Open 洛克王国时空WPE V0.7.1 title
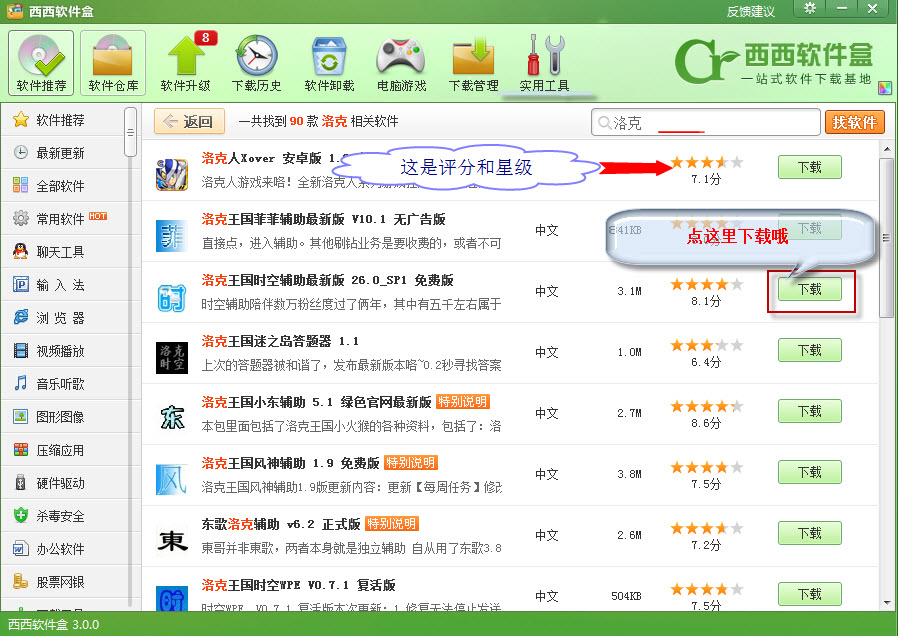The height and width of the screenshot is (636, 898). click(x=298, y=586)
